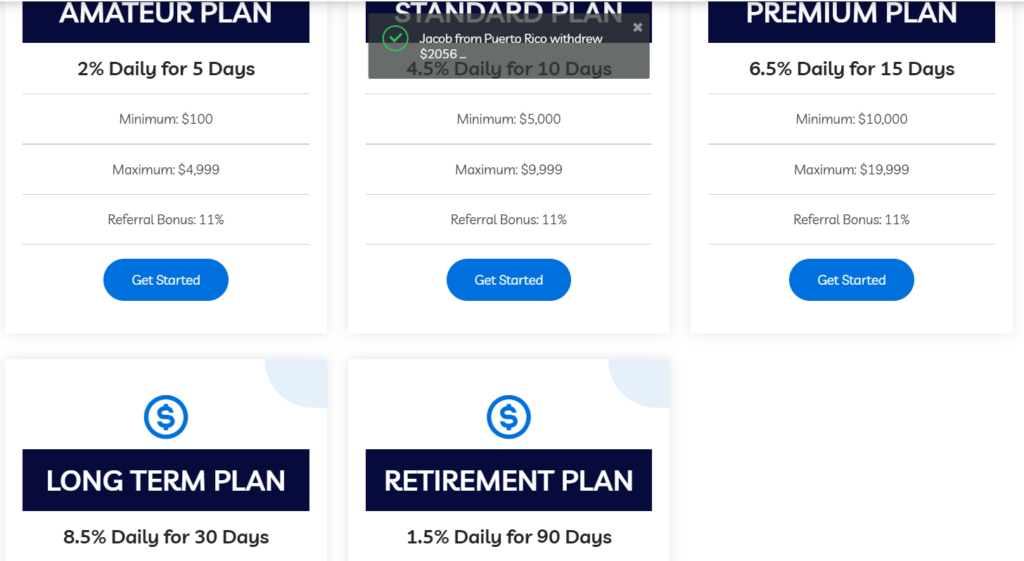
Task: Click the Retirement Plan dollar icon
Action: pyautogui.click(x=508, y=416)
